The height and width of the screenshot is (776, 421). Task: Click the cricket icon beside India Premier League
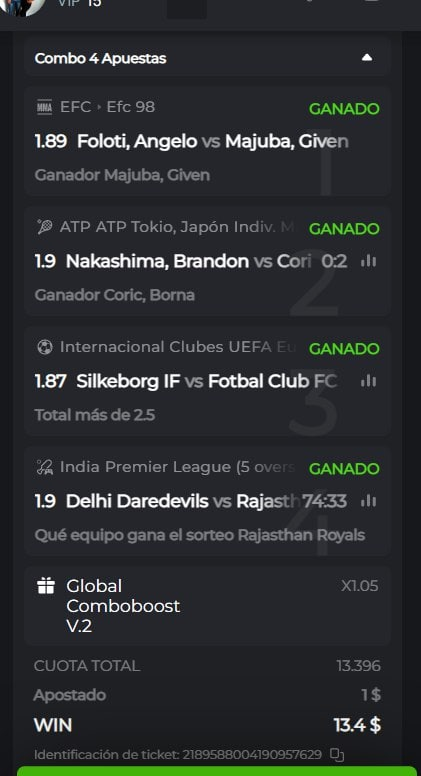click(45, 467)
